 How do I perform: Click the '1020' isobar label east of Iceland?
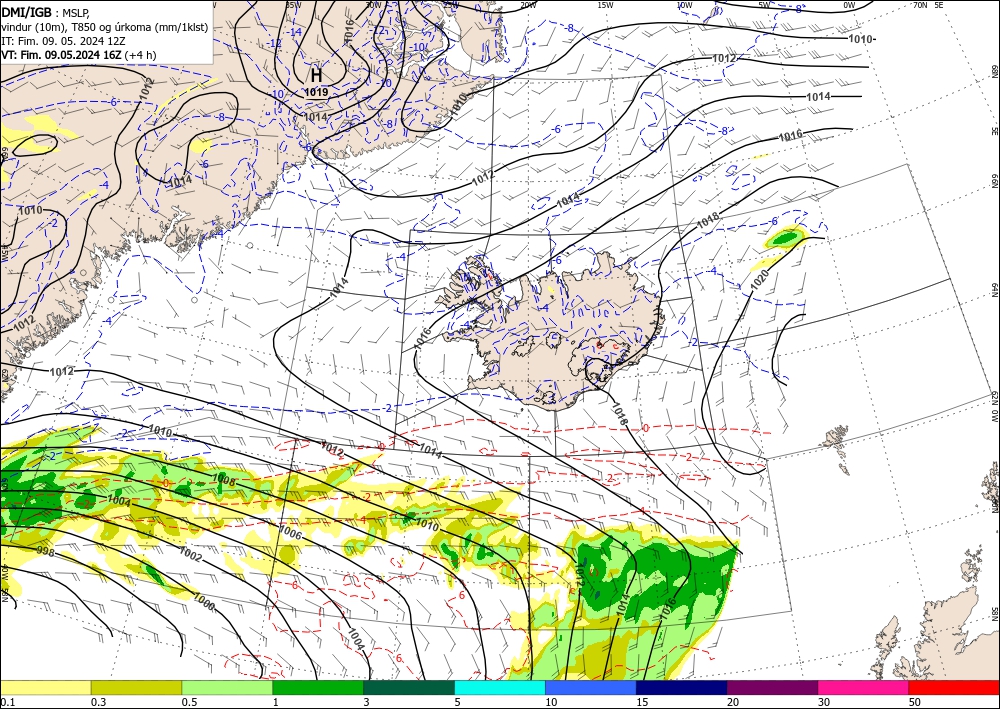pos(760,279)
